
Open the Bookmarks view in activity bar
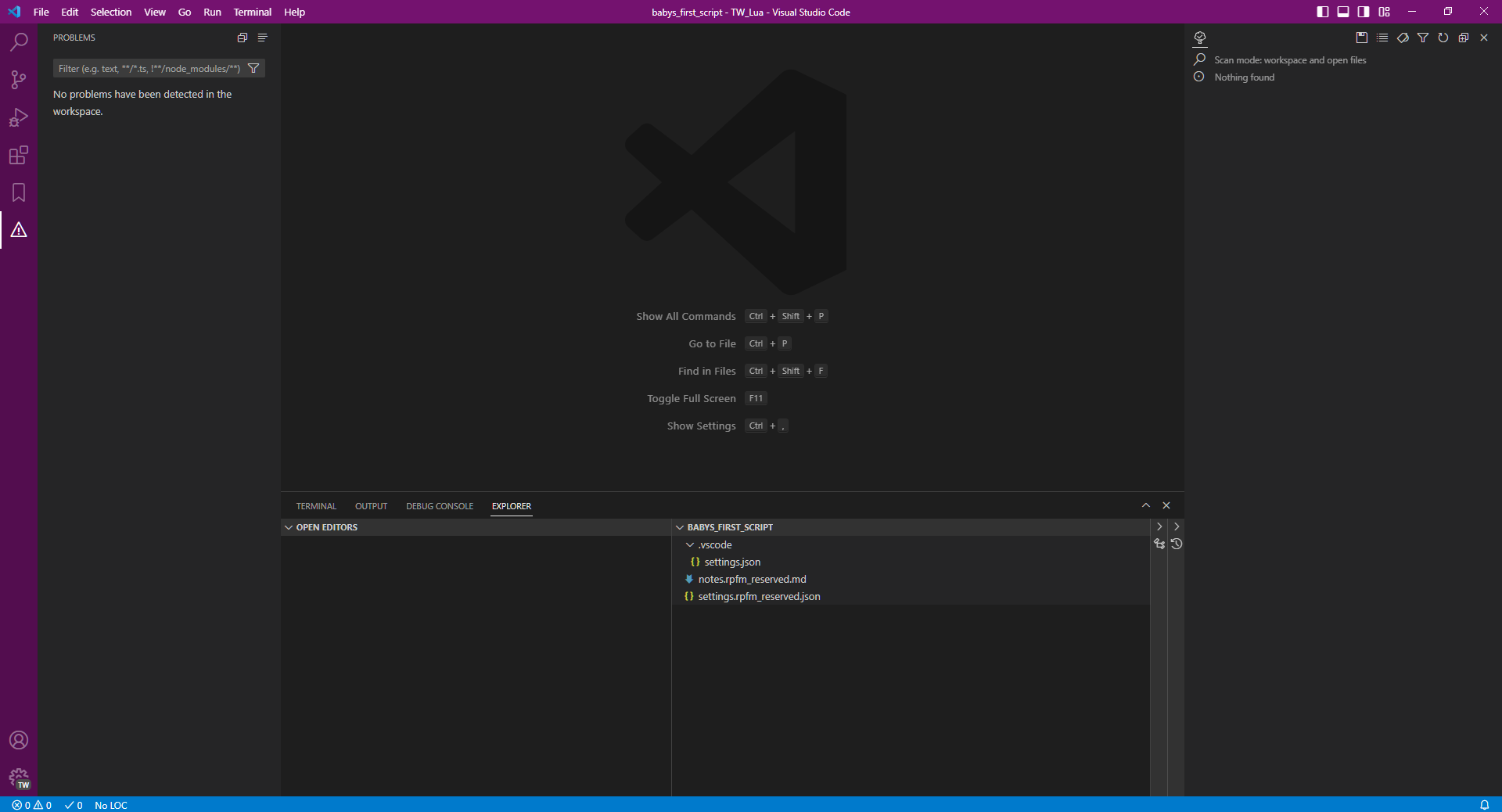pyautogui.click(x=19, y=192)
